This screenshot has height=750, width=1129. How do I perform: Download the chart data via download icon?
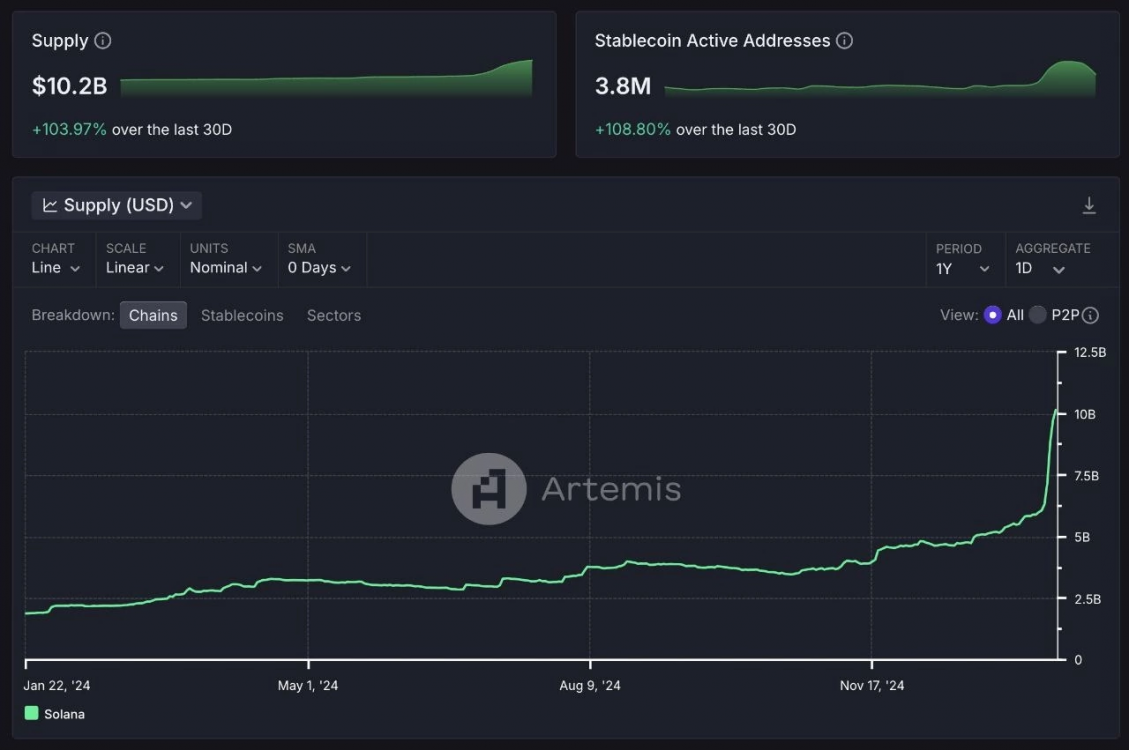[x=1089, y=205]
